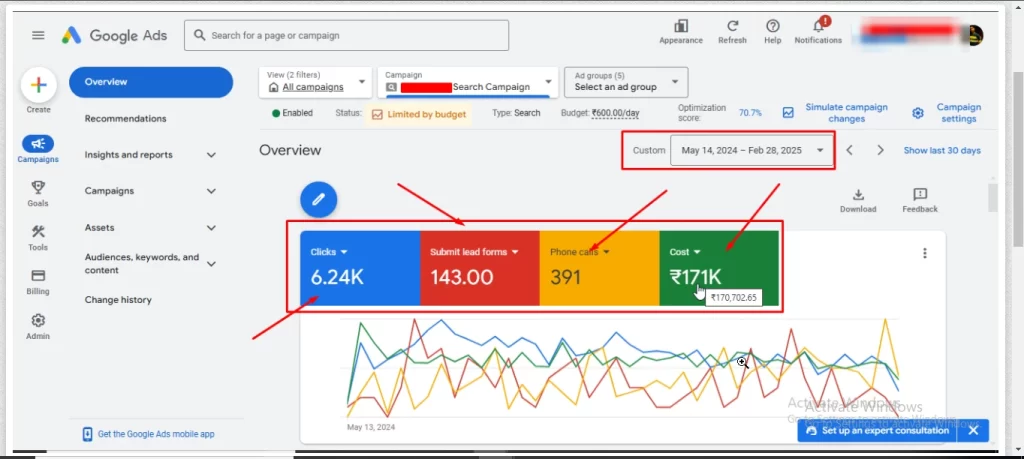The height and width of the screenshot is (459, 1024).
Task: Click the Enabled status indicator
Action: click(x=293, y=113)
